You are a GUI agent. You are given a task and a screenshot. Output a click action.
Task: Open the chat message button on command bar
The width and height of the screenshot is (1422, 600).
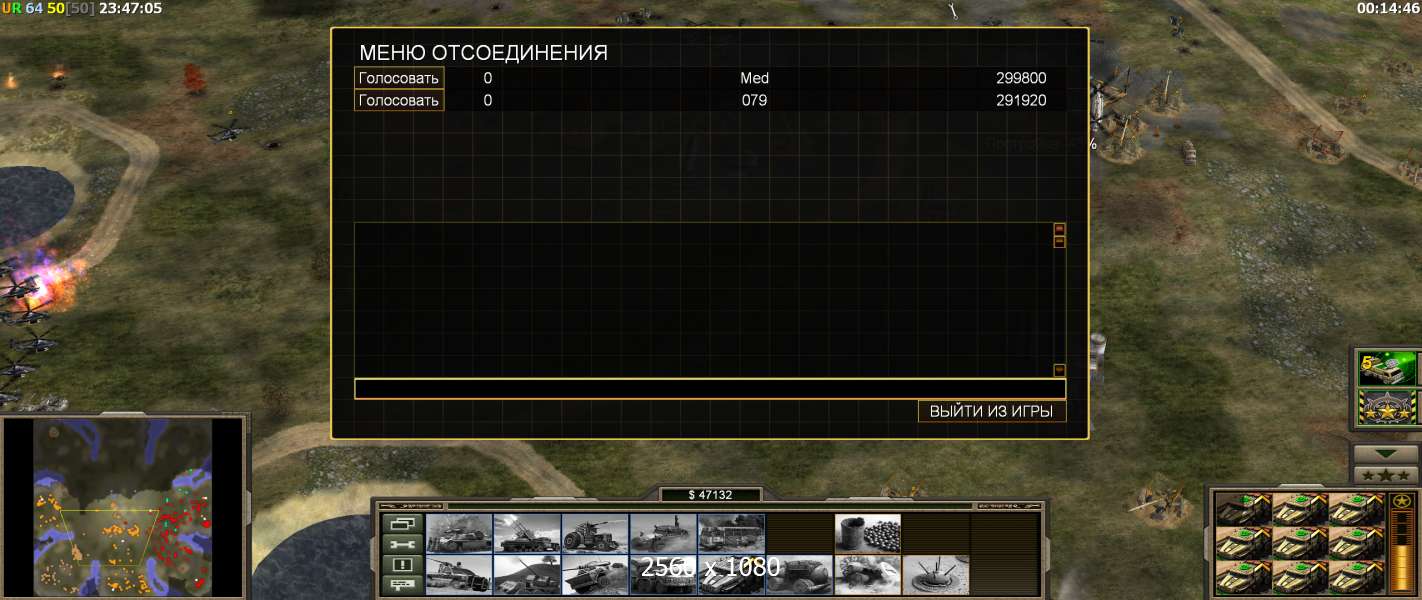tap(402, 586)
